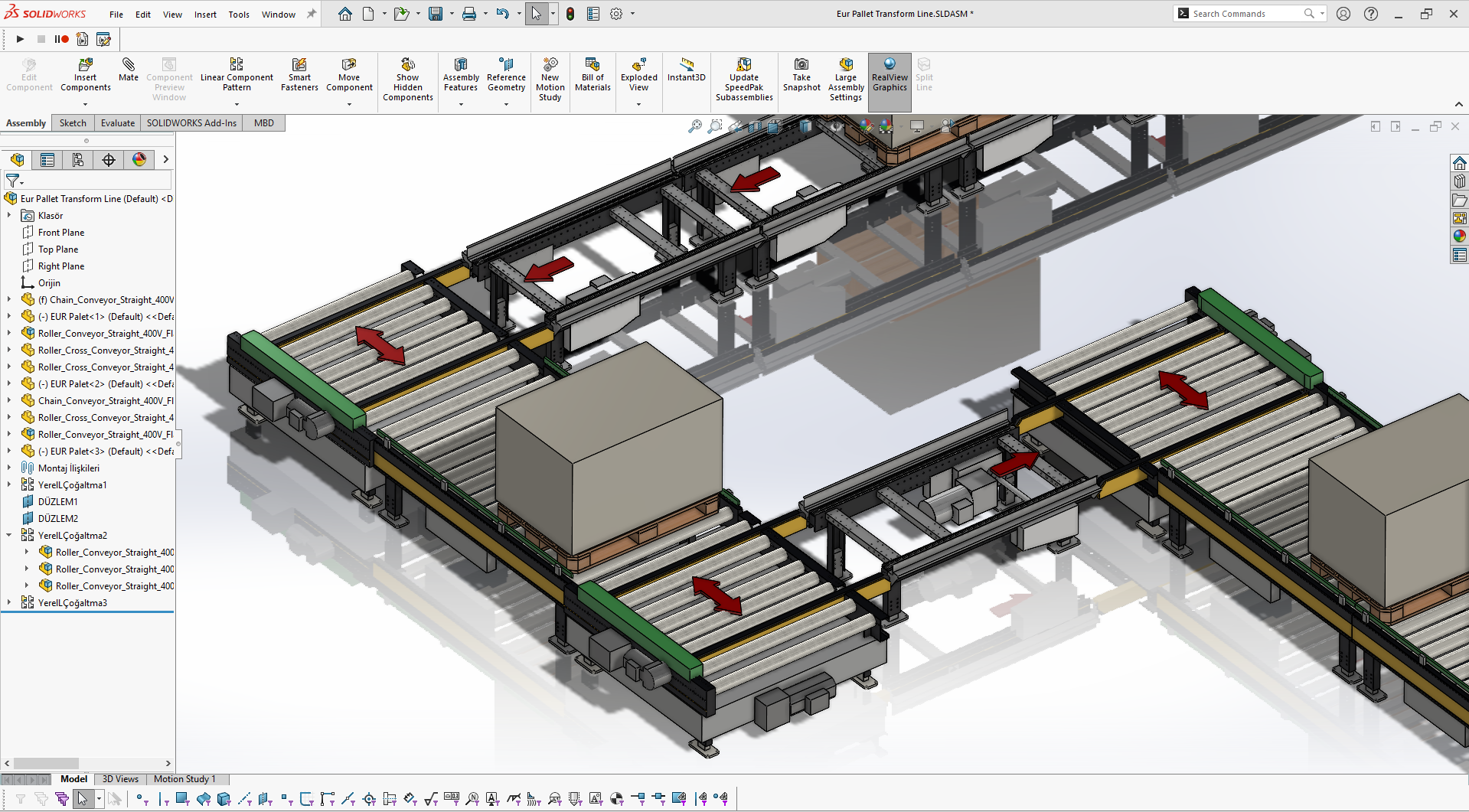Click the Instant3D tool
The image size is (1469, 812).
pos(686,65)
